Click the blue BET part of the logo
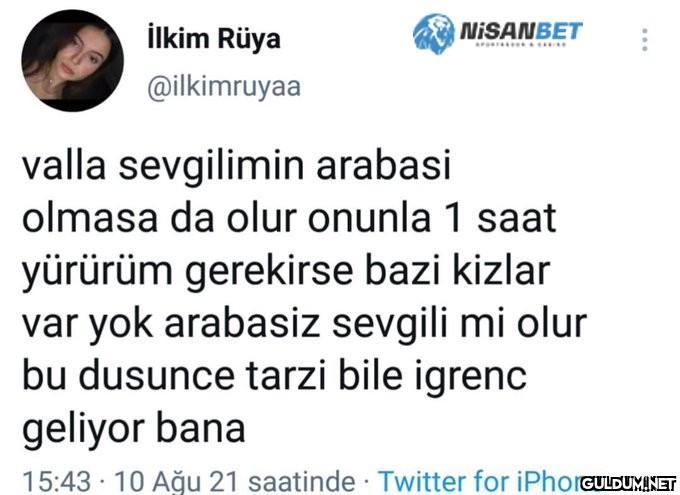 click(x=552, y=31)
